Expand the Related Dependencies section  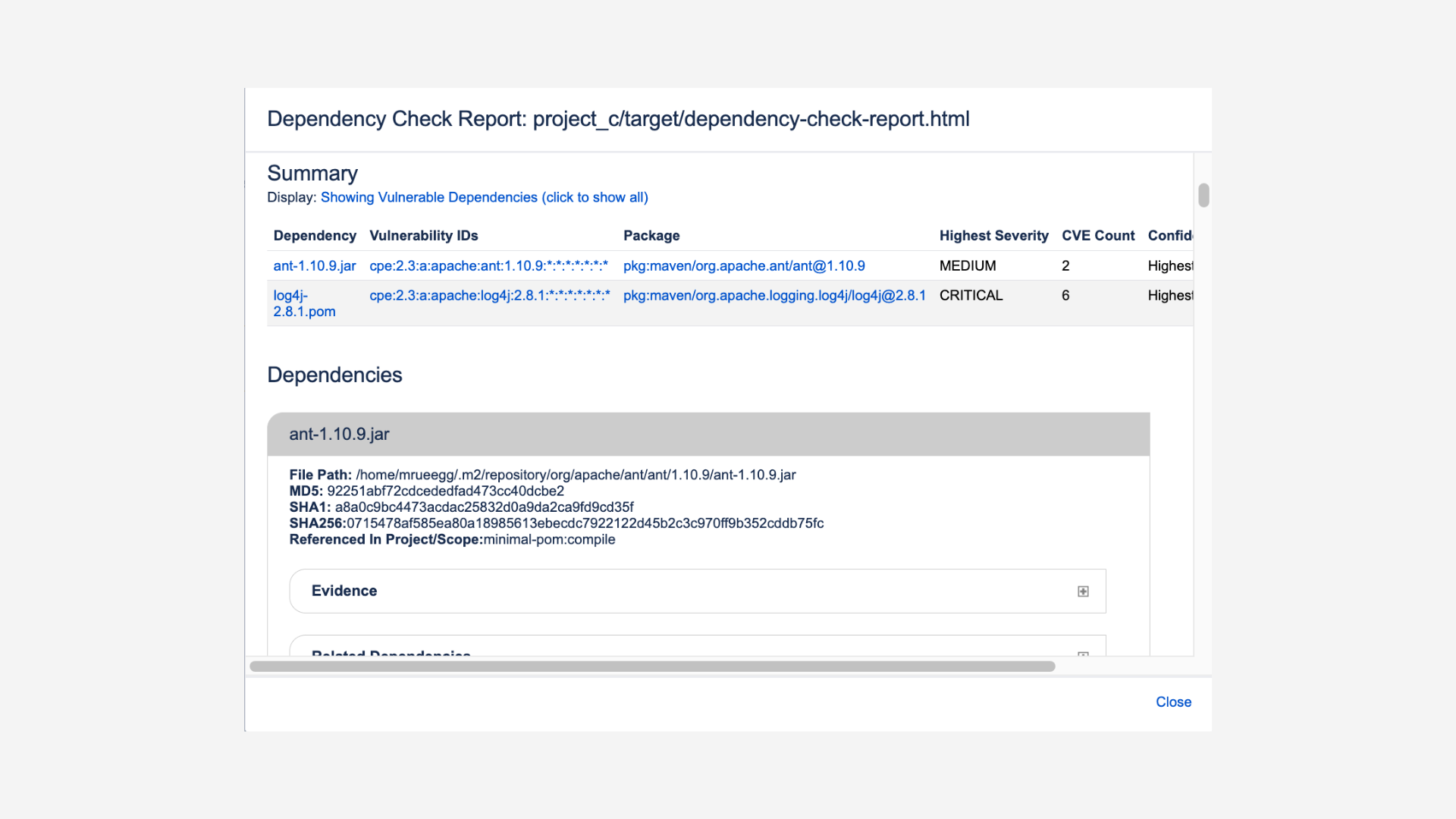coord(391,651)
